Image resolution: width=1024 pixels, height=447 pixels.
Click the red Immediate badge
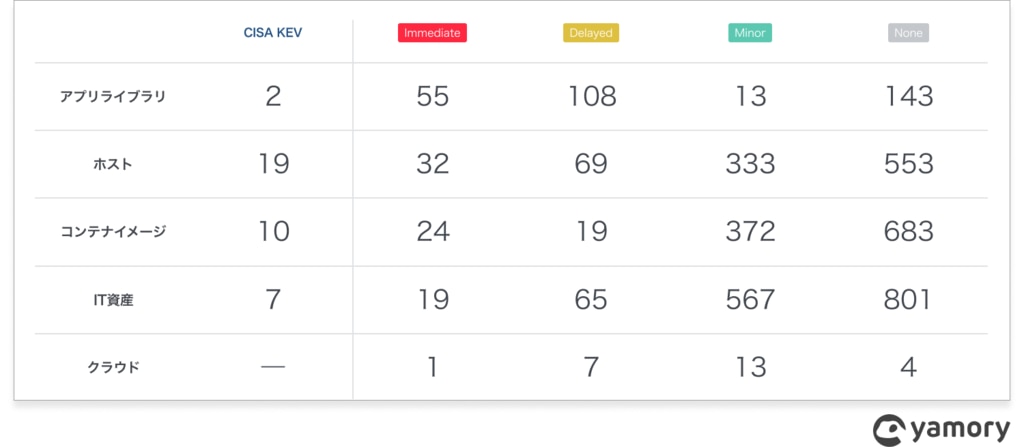point(432,33)
